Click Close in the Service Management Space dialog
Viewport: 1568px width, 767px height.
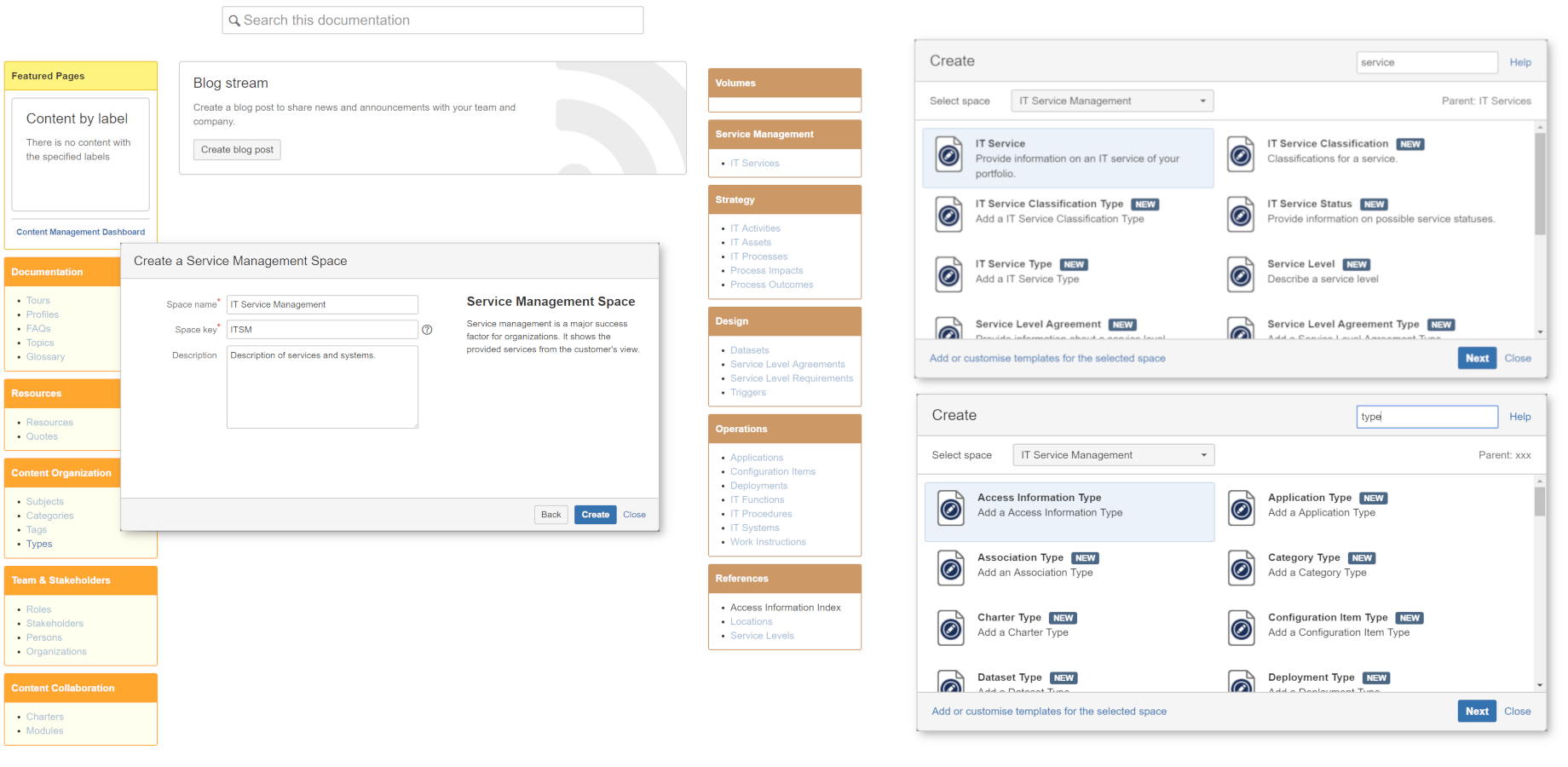634,515
